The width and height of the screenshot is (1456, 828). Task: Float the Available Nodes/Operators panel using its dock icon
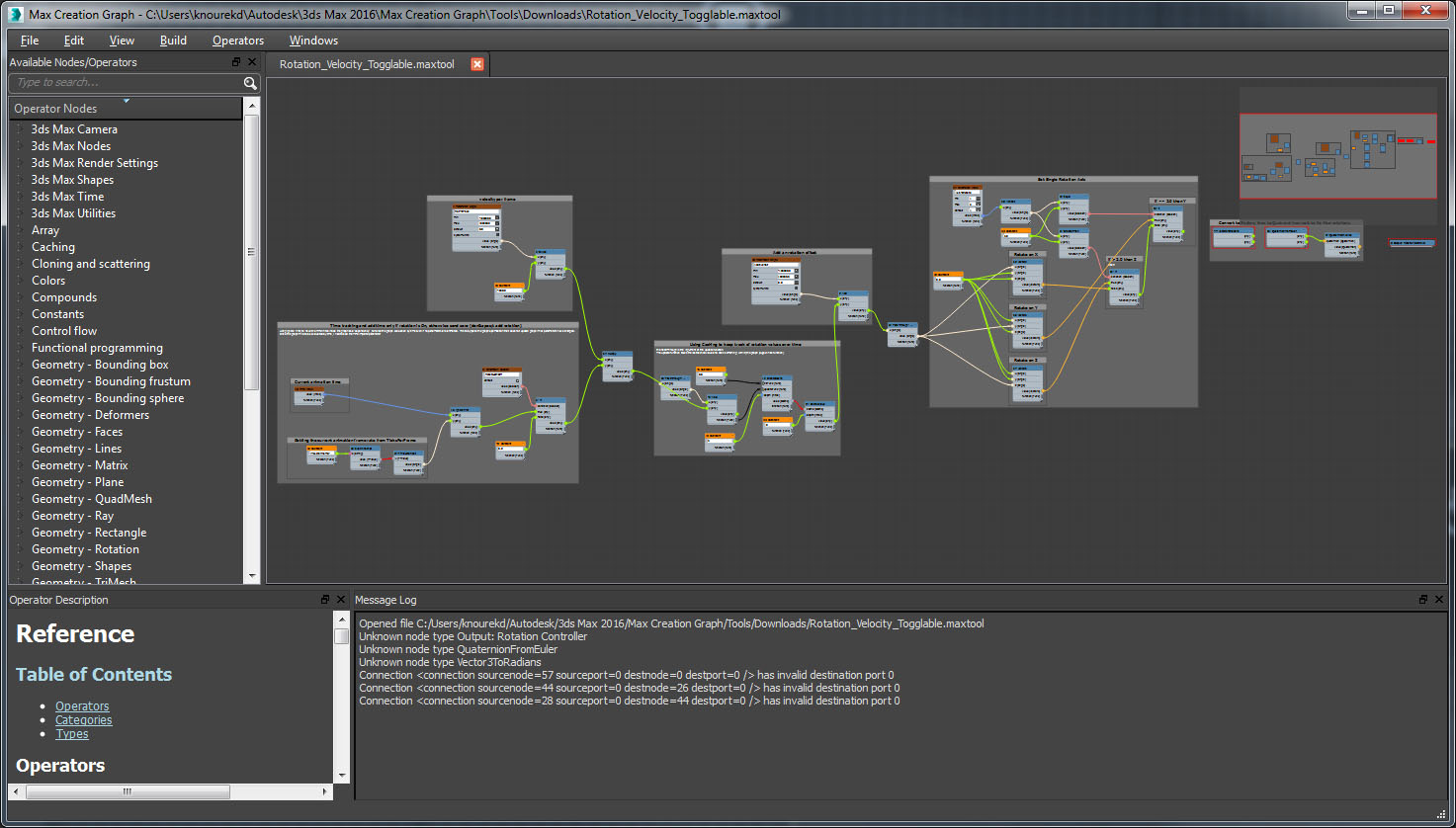coord(235,61)
